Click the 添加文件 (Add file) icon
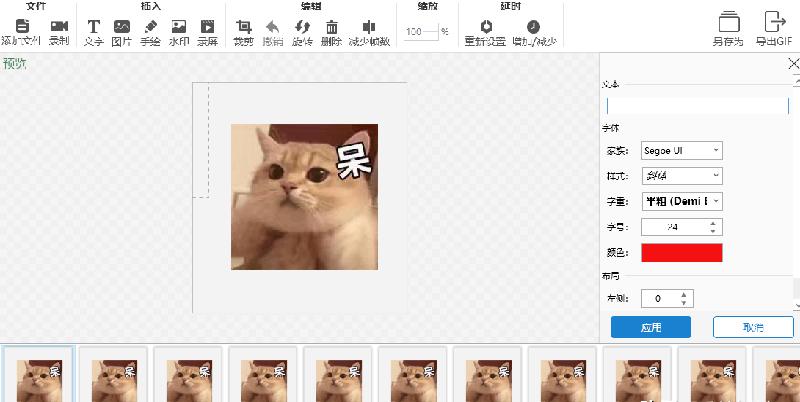Viewport: 800px width, 402px height. (x=21, y=26)
